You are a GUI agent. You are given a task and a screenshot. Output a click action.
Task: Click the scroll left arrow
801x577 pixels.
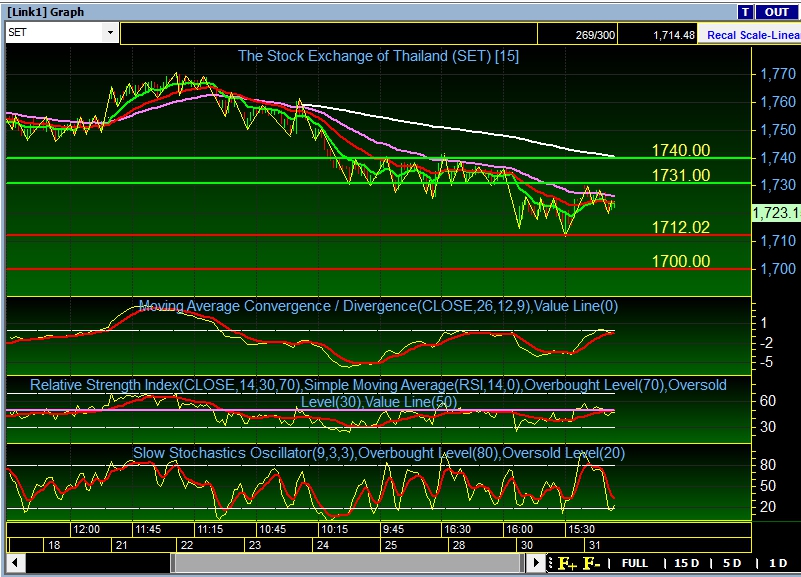click(x=15, y=563)
